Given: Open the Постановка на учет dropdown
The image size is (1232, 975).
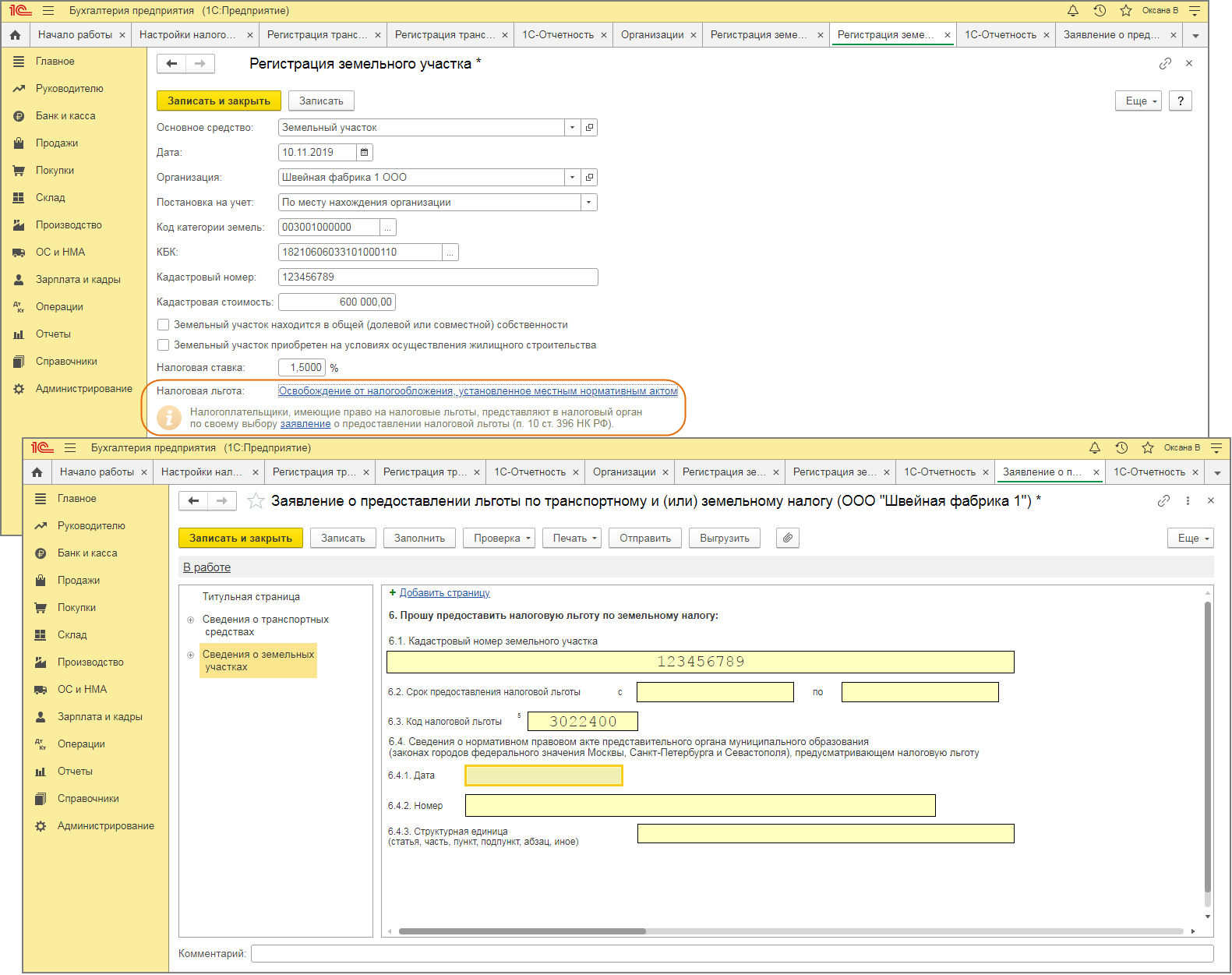Looking at the screenshot, I should pyautogui.click(x=588, y=203).
